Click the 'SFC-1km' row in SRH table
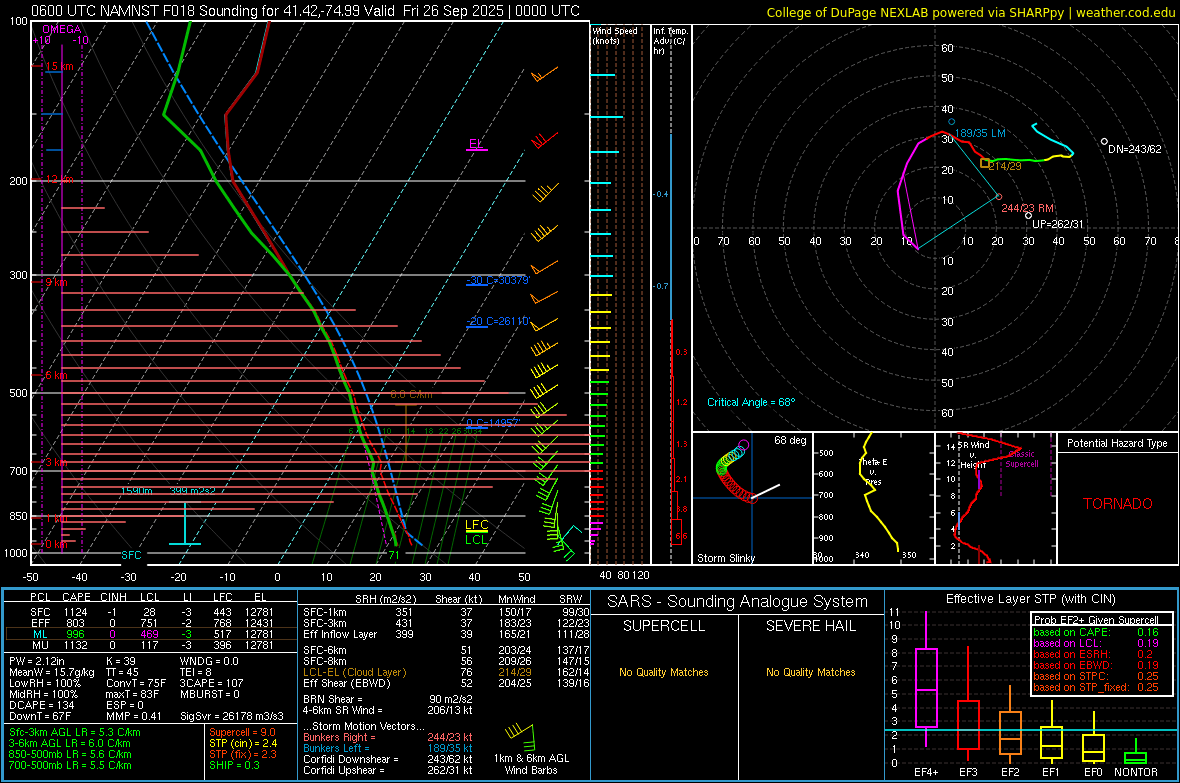 (x=446, y=612)
